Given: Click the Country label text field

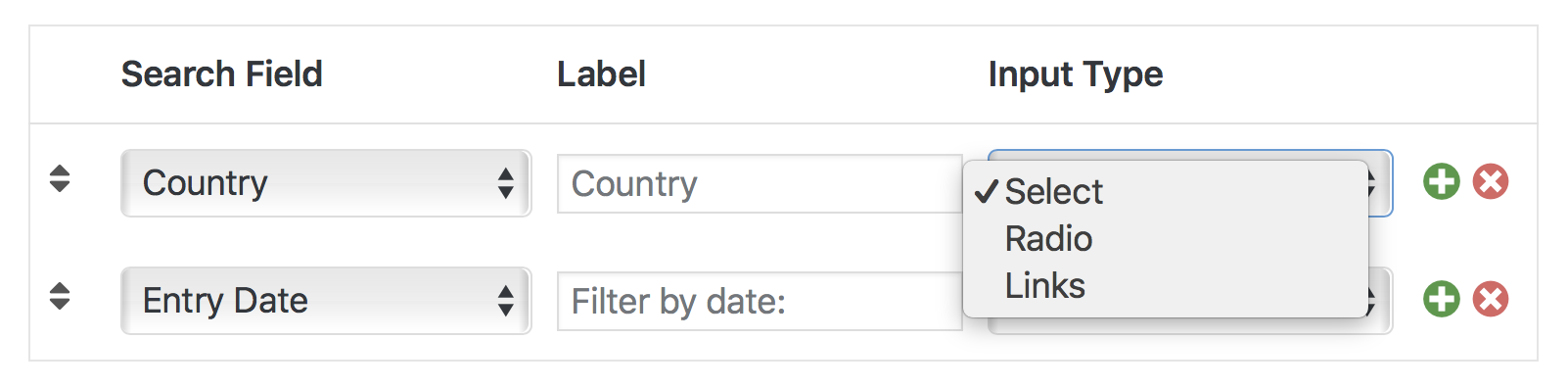Looking at the screenshot, I should 760,184.
